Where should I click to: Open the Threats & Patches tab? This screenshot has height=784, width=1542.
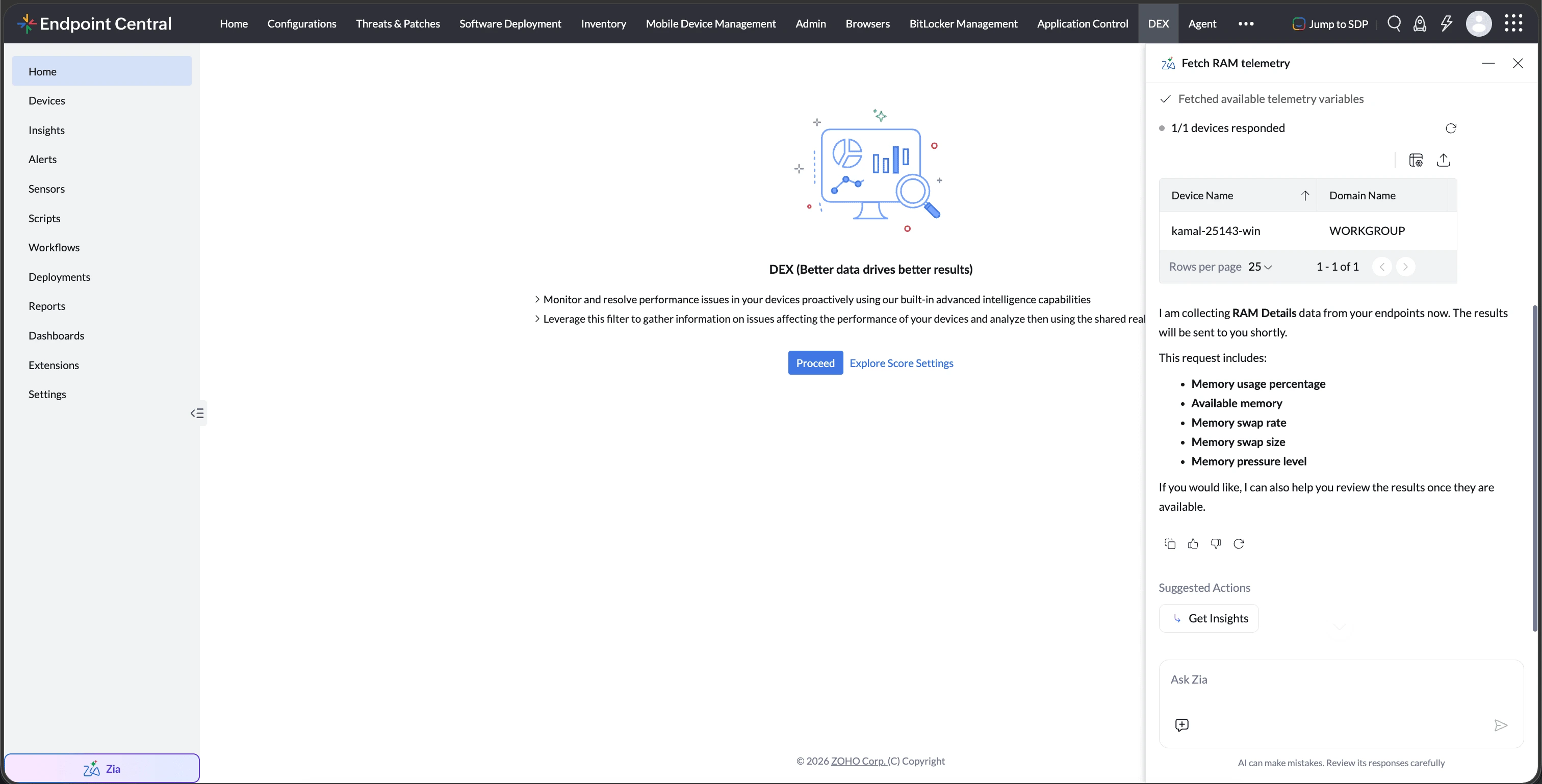pyautogui.click(x=397, y=23)
